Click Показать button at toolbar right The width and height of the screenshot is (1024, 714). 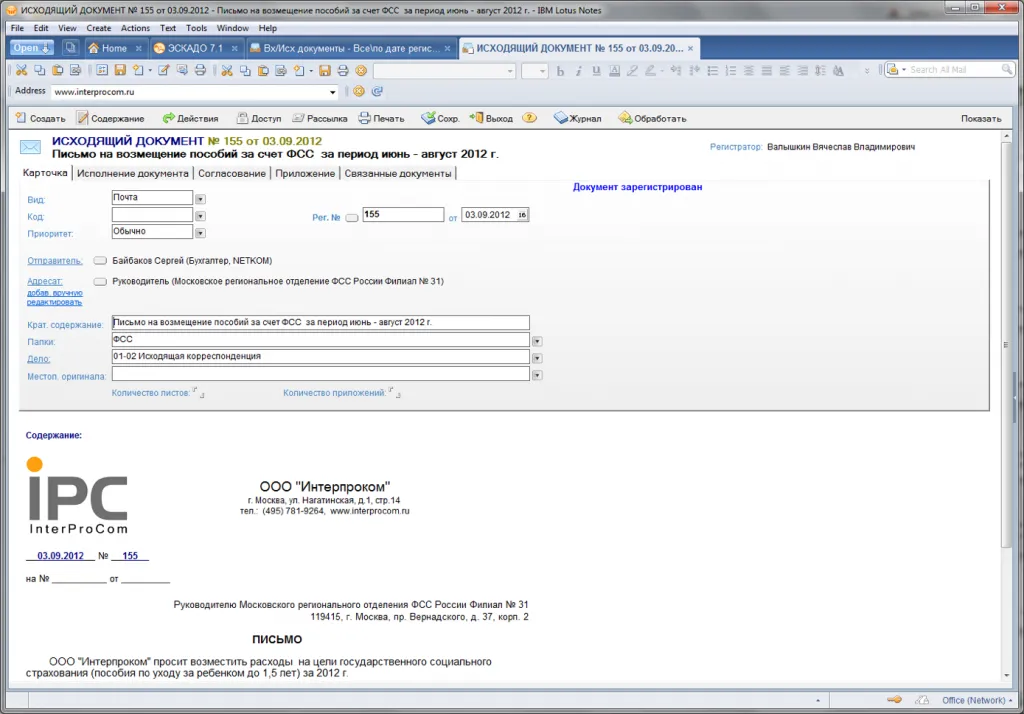pos(980,118)
